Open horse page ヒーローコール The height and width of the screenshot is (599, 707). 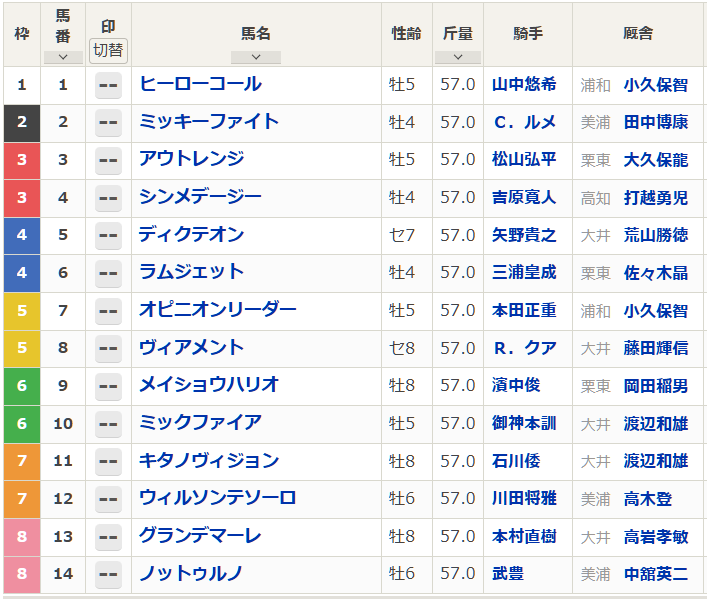coord(201,84)
